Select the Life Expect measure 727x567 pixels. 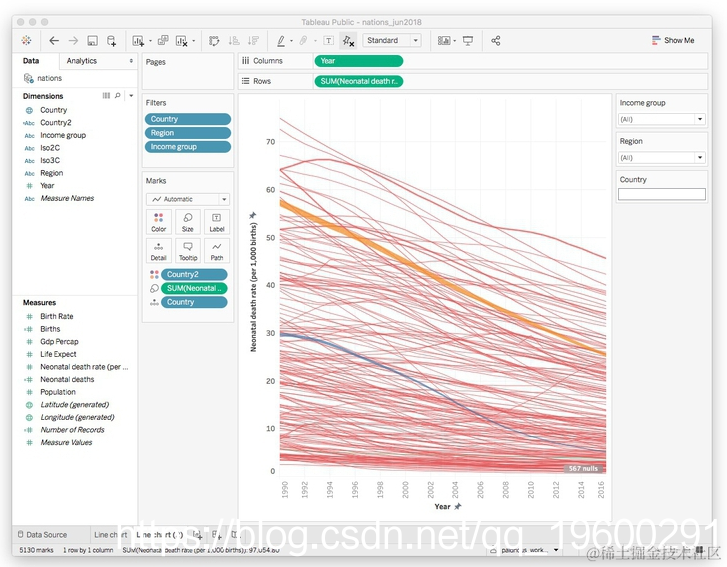pos(58,354)
